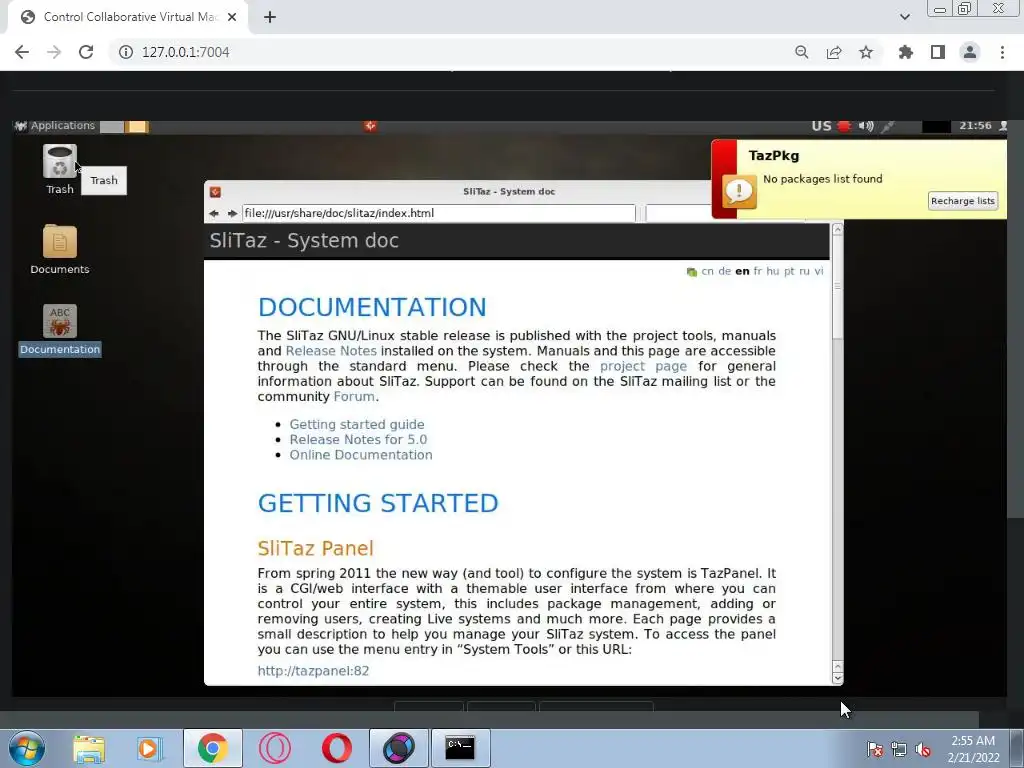This screenshot has width=1024, height=768.
Task: Go forward in the SliTaz doc browser
Action: pos(232,214)
